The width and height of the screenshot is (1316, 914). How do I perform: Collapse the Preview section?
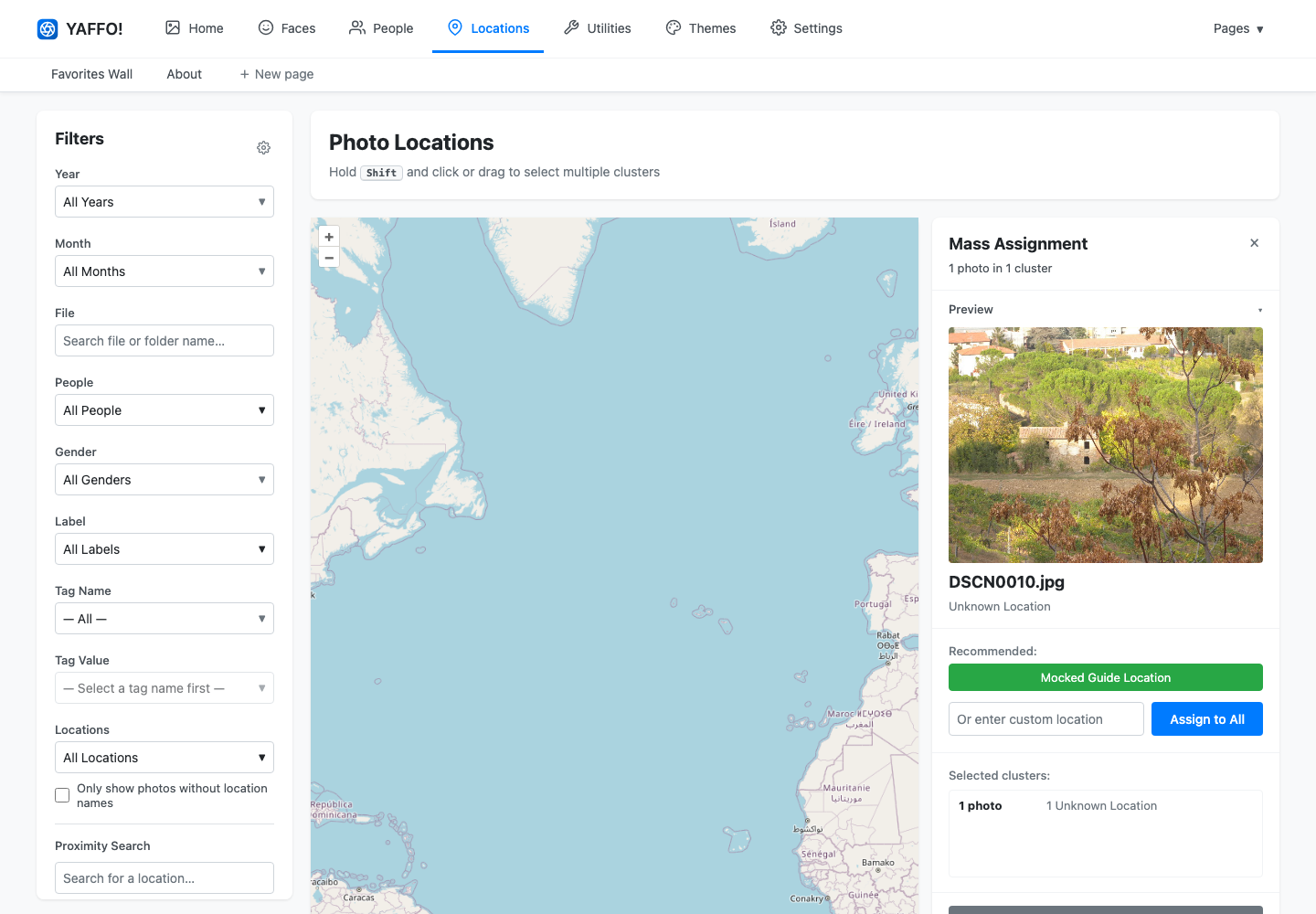point(1260,310)
